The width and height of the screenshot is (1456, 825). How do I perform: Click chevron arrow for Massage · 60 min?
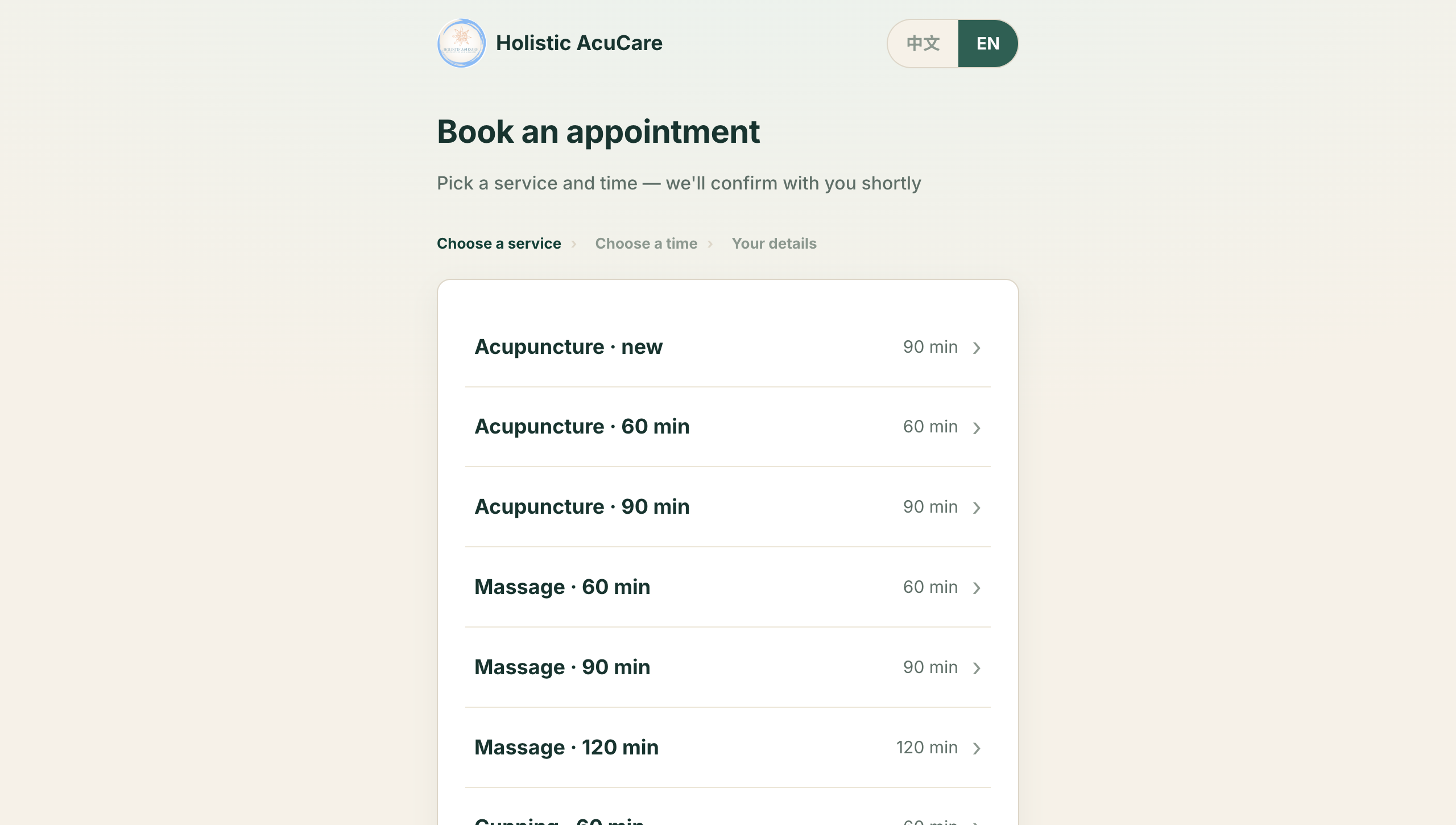coord(977,588)
